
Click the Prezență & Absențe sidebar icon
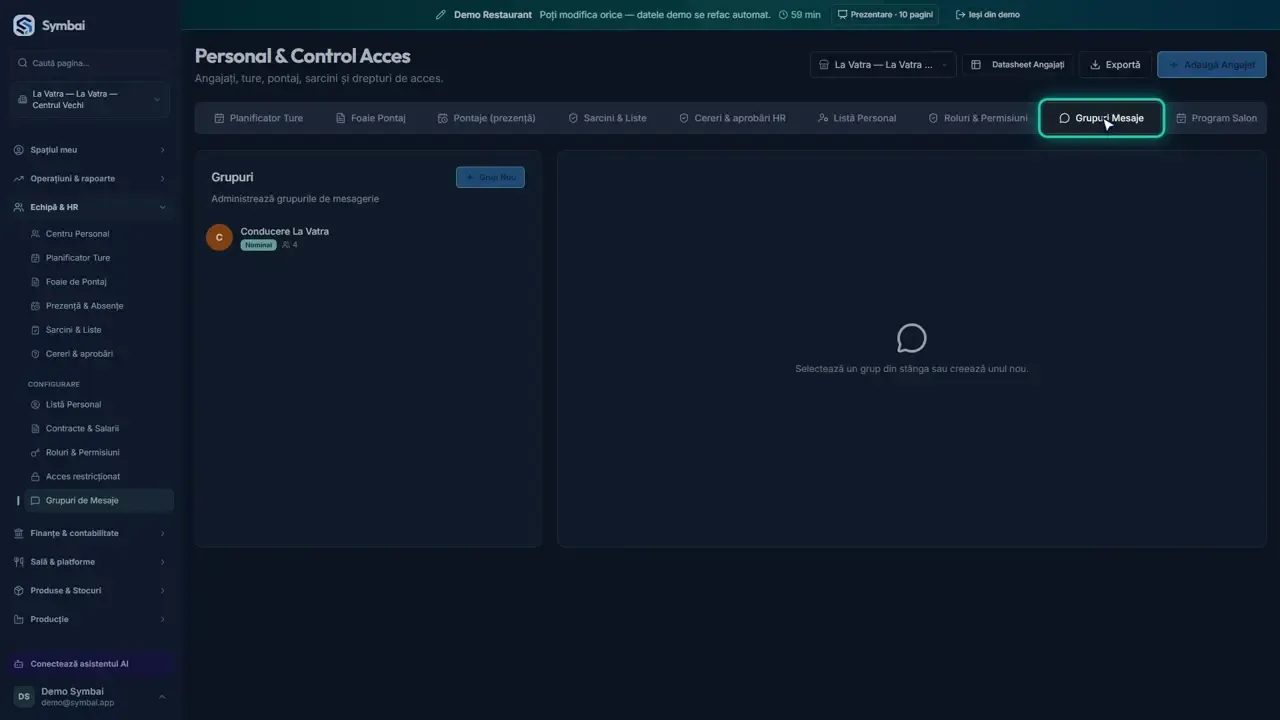pos(36,306)
